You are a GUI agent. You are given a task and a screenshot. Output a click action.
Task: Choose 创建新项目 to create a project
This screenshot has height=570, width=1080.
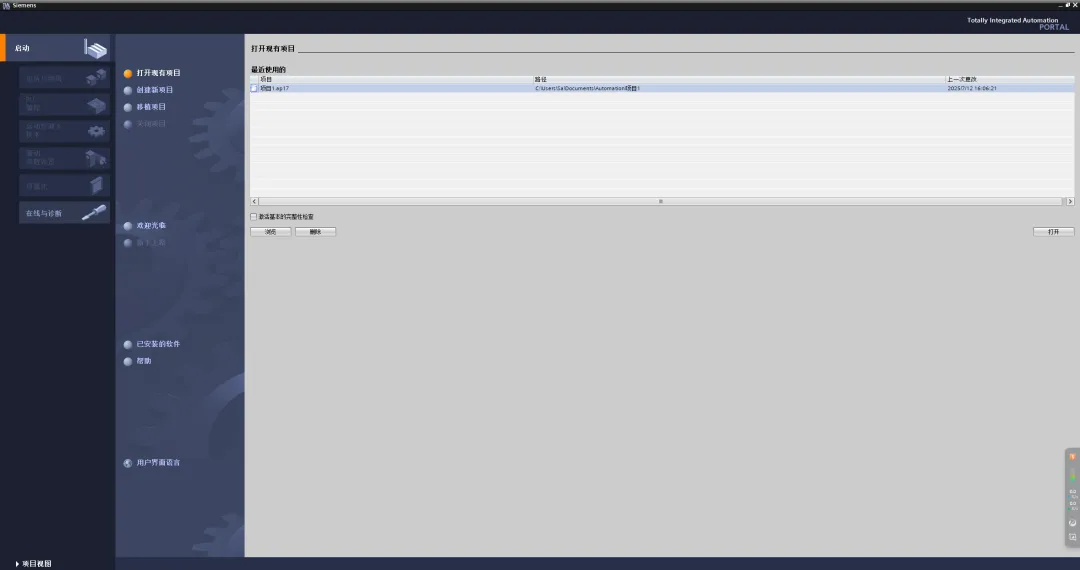point(148,90)
